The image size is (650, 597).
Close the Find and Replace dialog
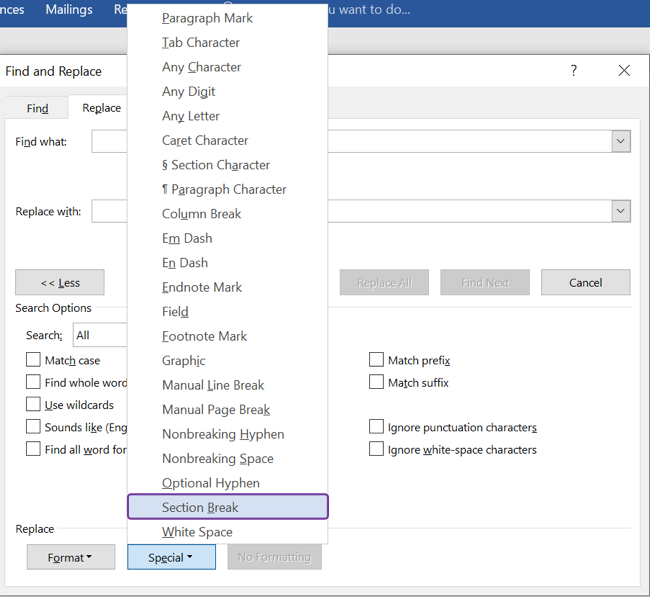click(x=624, y=70)
